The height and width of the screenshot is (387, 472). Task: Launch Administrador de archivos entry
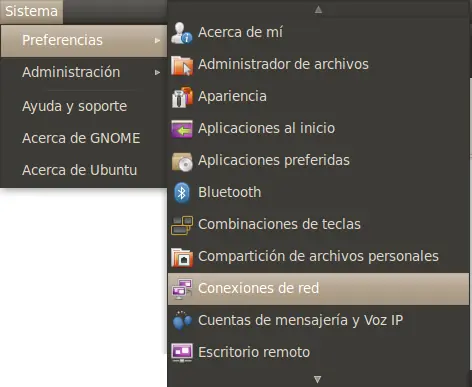point(318,65)
